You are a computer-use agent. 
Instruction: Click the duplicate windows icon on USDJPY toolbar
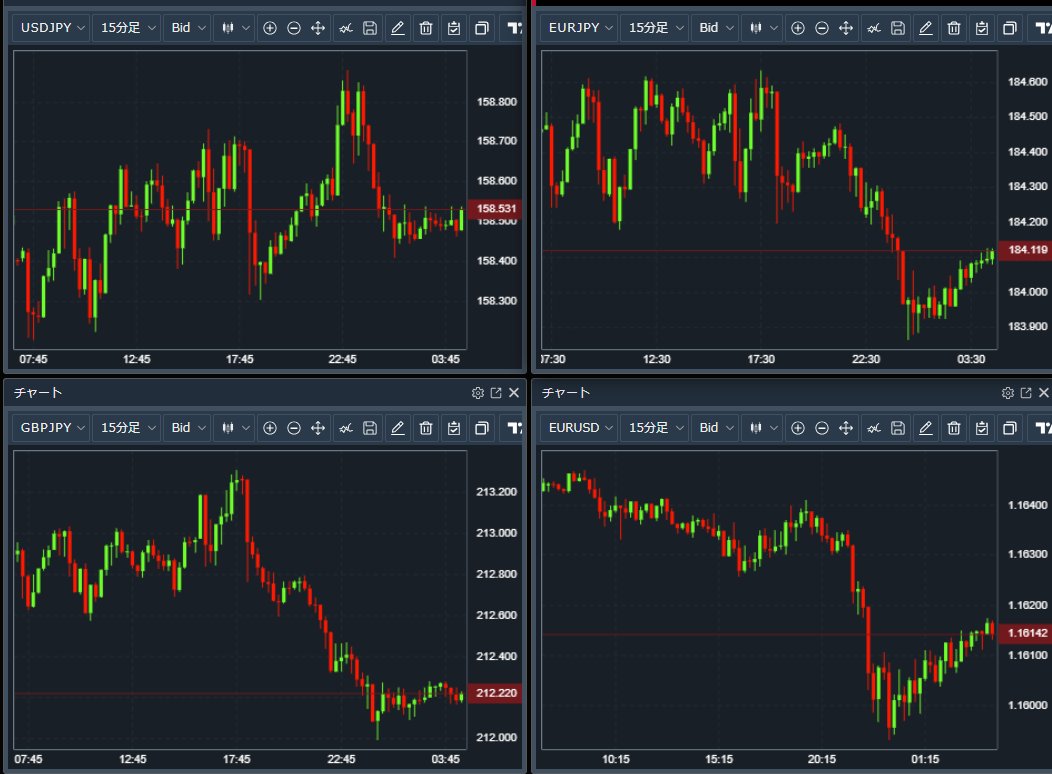point(482,28)
